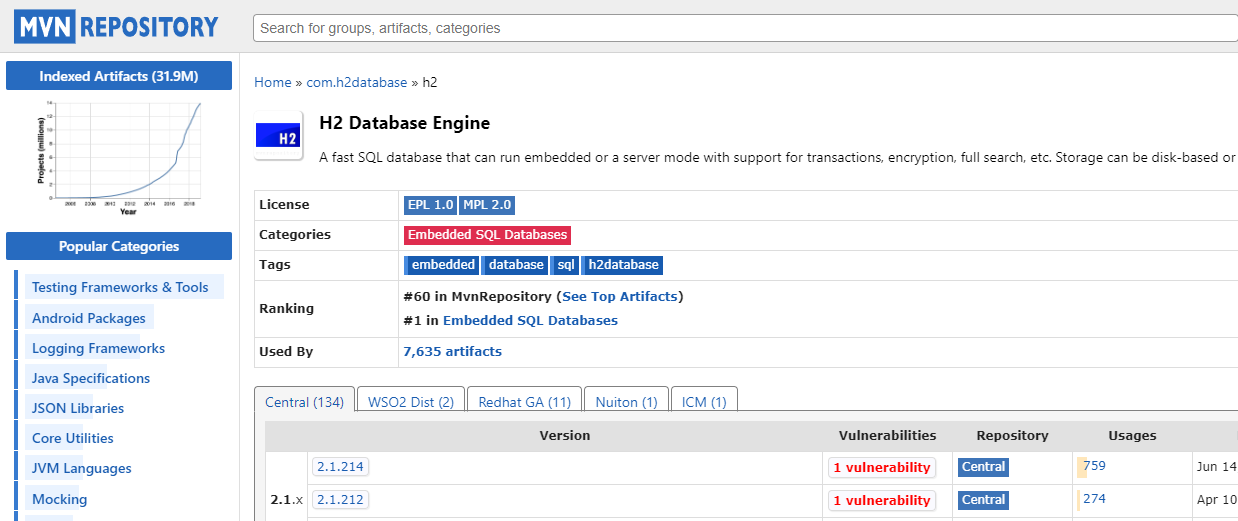Click the 2.1.x version group label
This screenshot has height=521, width=1238.
click(286, 498)
